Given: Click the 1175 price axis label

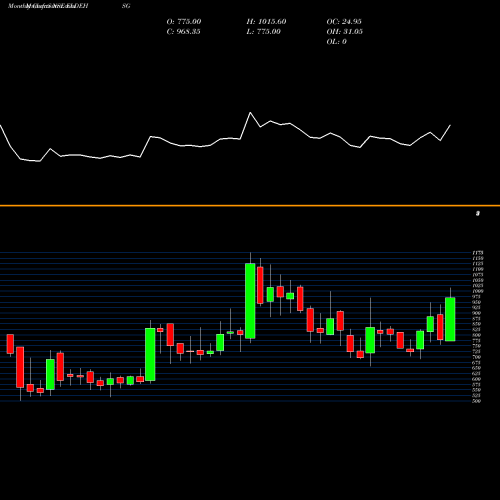Looking at the screenshot, I should [x=478, y=253].
